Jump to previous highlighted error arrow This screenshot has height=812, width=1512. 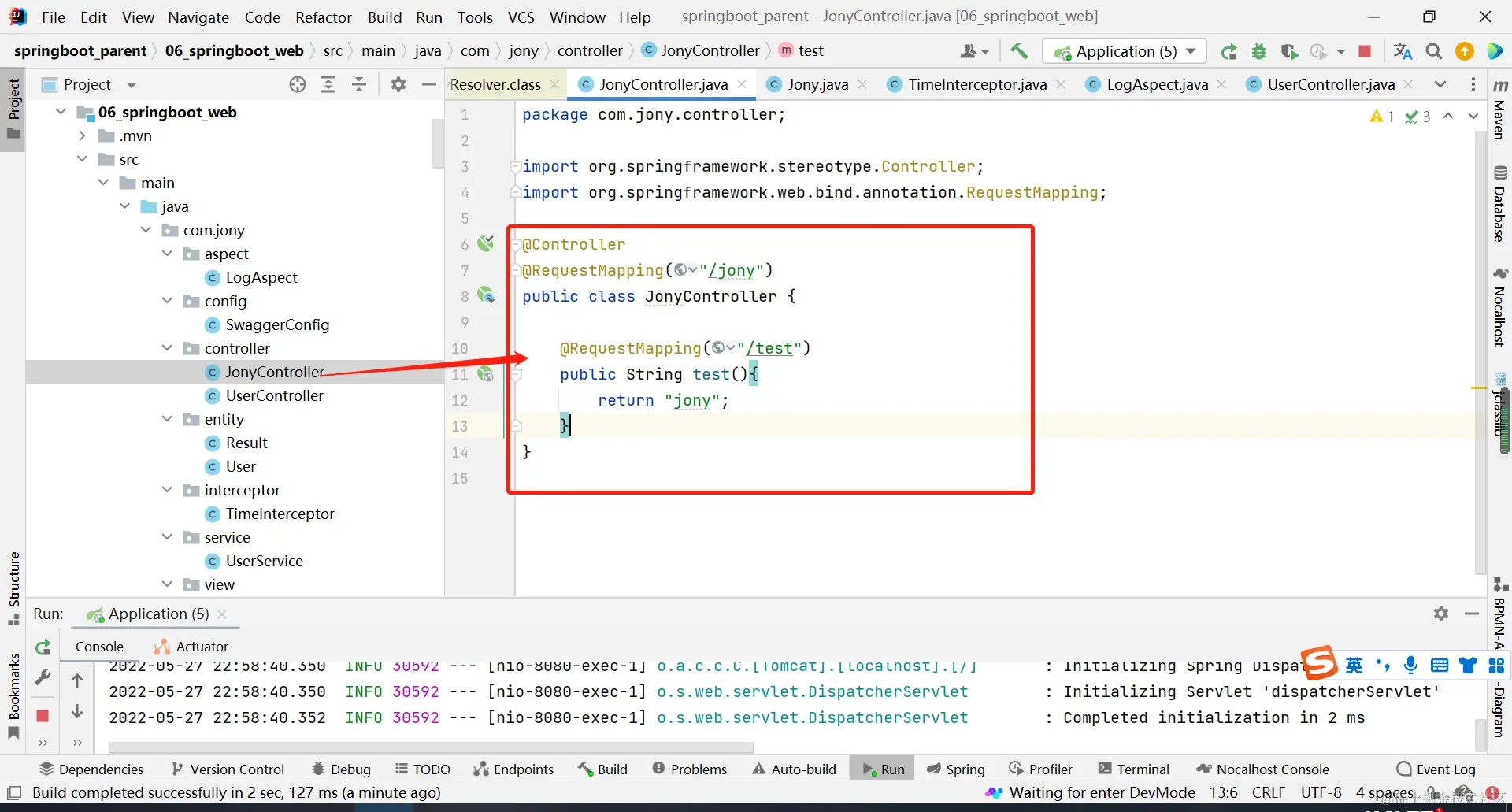click(x=1448, y=116)
